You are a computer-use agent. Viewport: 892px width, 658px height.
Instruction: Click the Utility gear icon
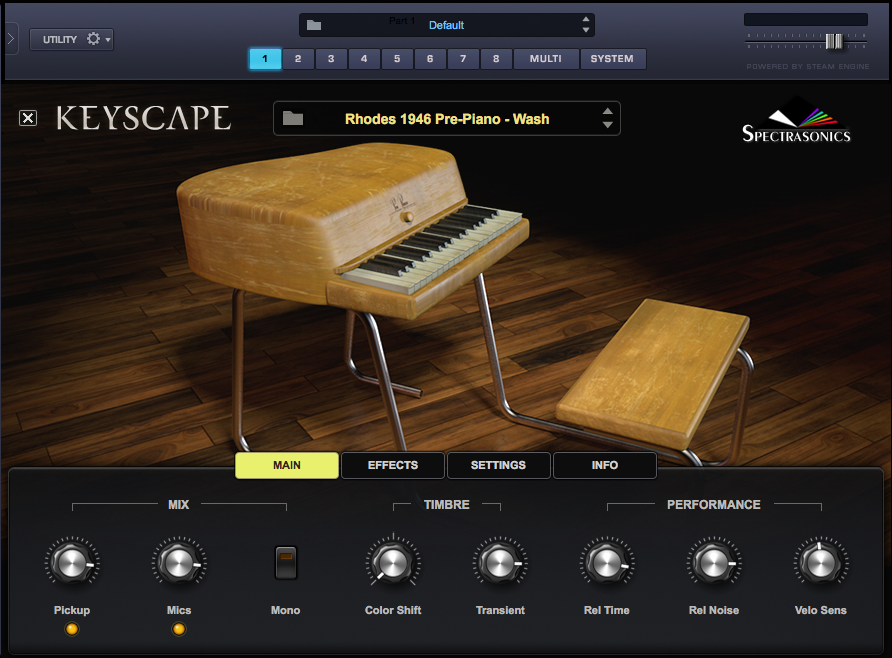(93, 39)
